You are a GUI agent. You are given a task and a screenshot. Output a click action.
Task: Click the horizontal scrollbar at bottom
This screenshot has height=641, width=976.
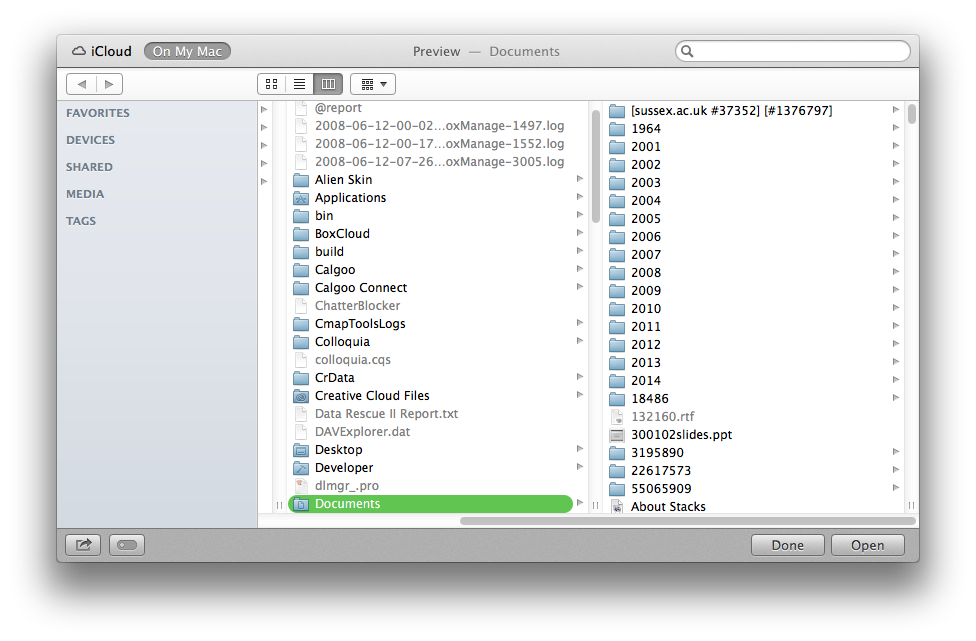(x=688, y=521)
